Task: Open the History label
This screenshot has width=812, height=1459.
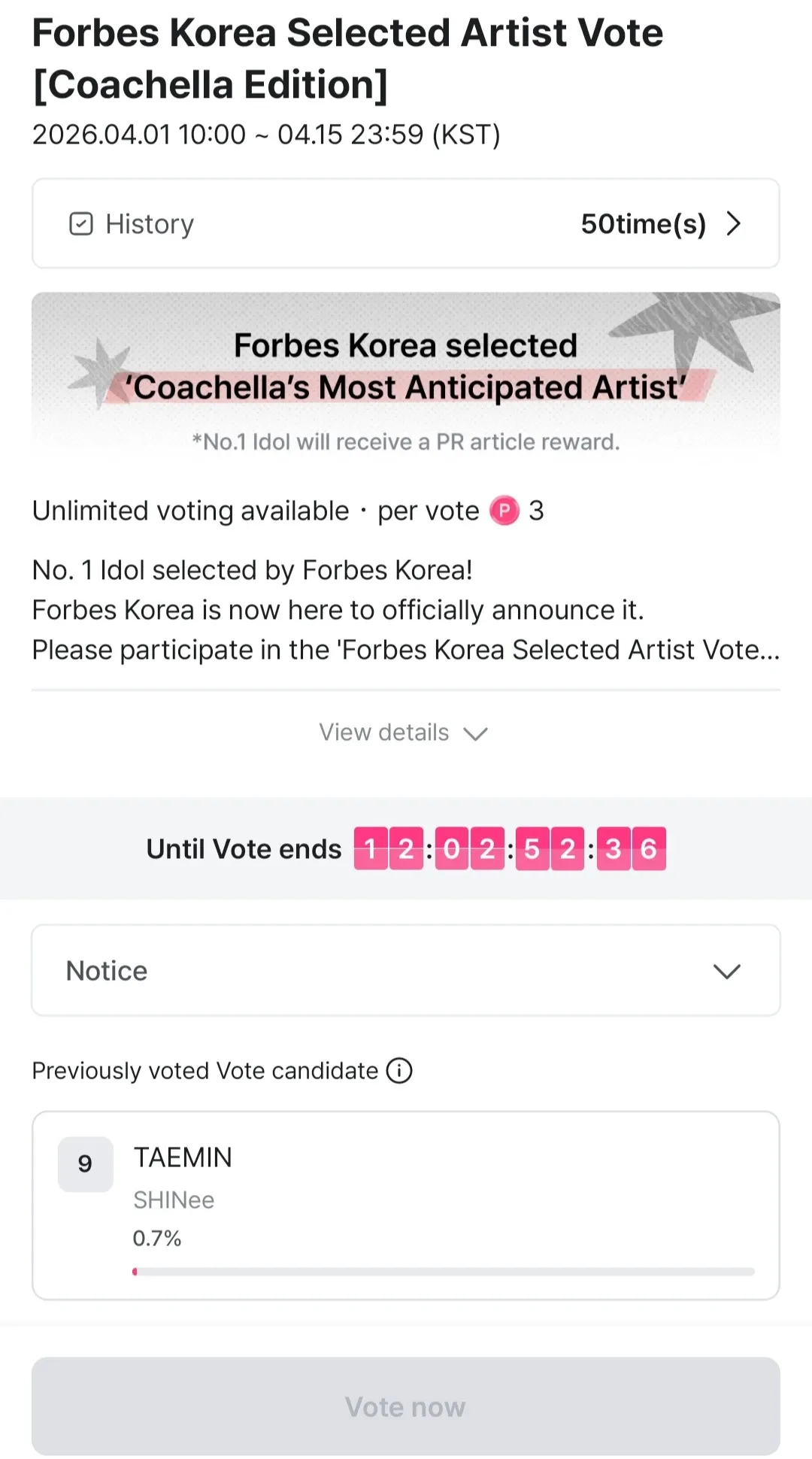Action: [150, 224]
